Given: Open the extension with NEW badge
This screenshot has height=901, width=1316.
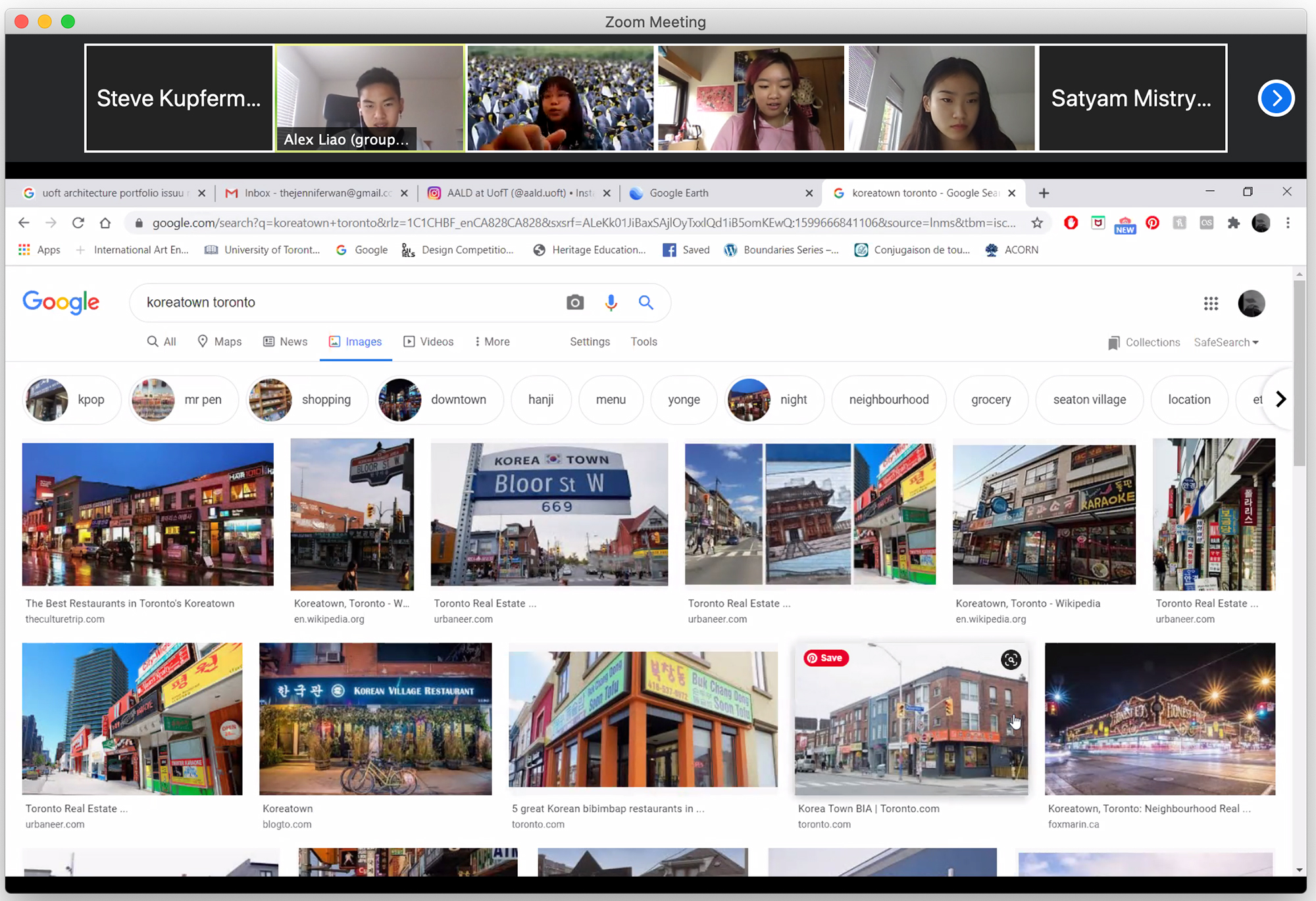Looking at the screenshot, I should tap(1125, 224).
